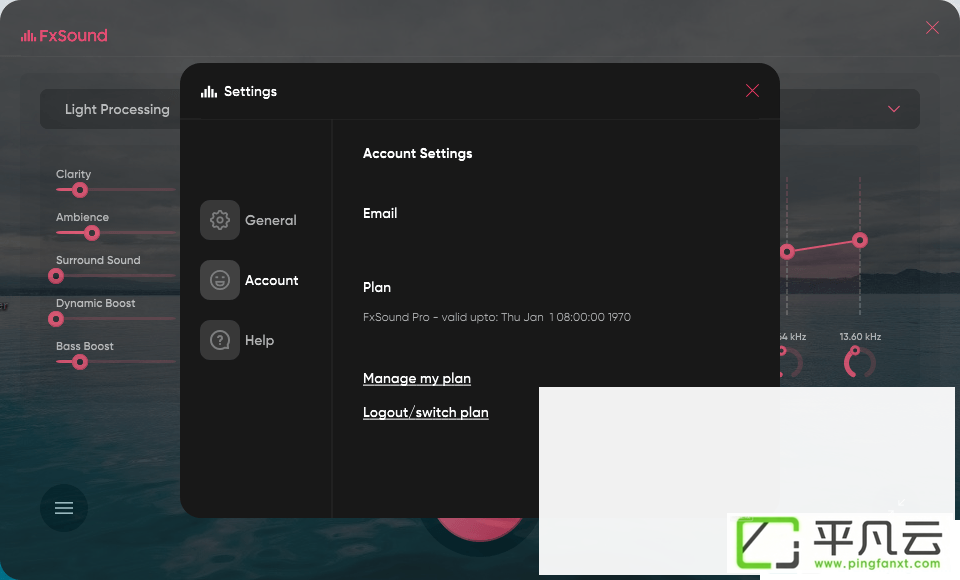Open the General settings gear icon
Image resolution: width=960 pixels, height=580 pixels.
220,220
